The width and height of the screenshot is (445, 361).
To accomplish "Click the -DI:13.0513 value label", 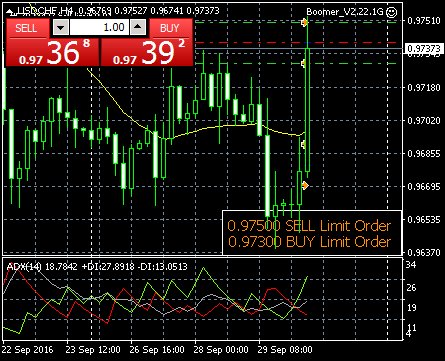I will [163, 267].
